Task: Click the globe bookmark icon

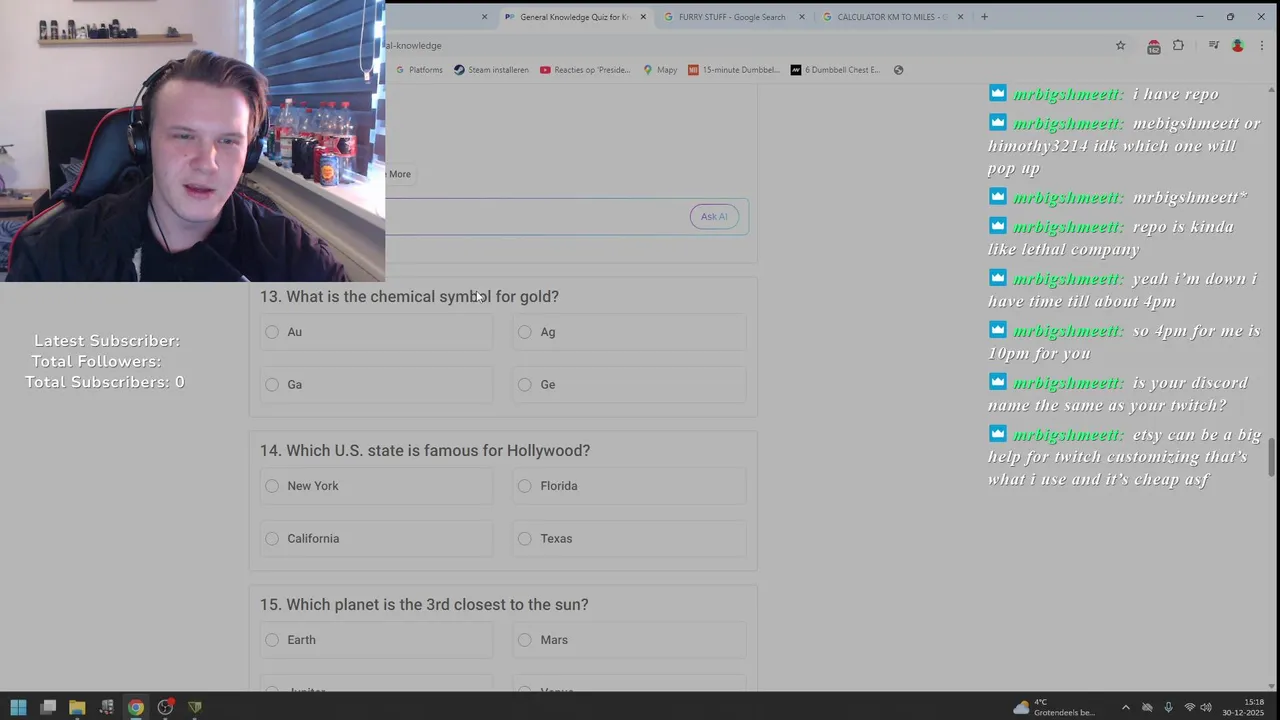Action: coord(898,70)
